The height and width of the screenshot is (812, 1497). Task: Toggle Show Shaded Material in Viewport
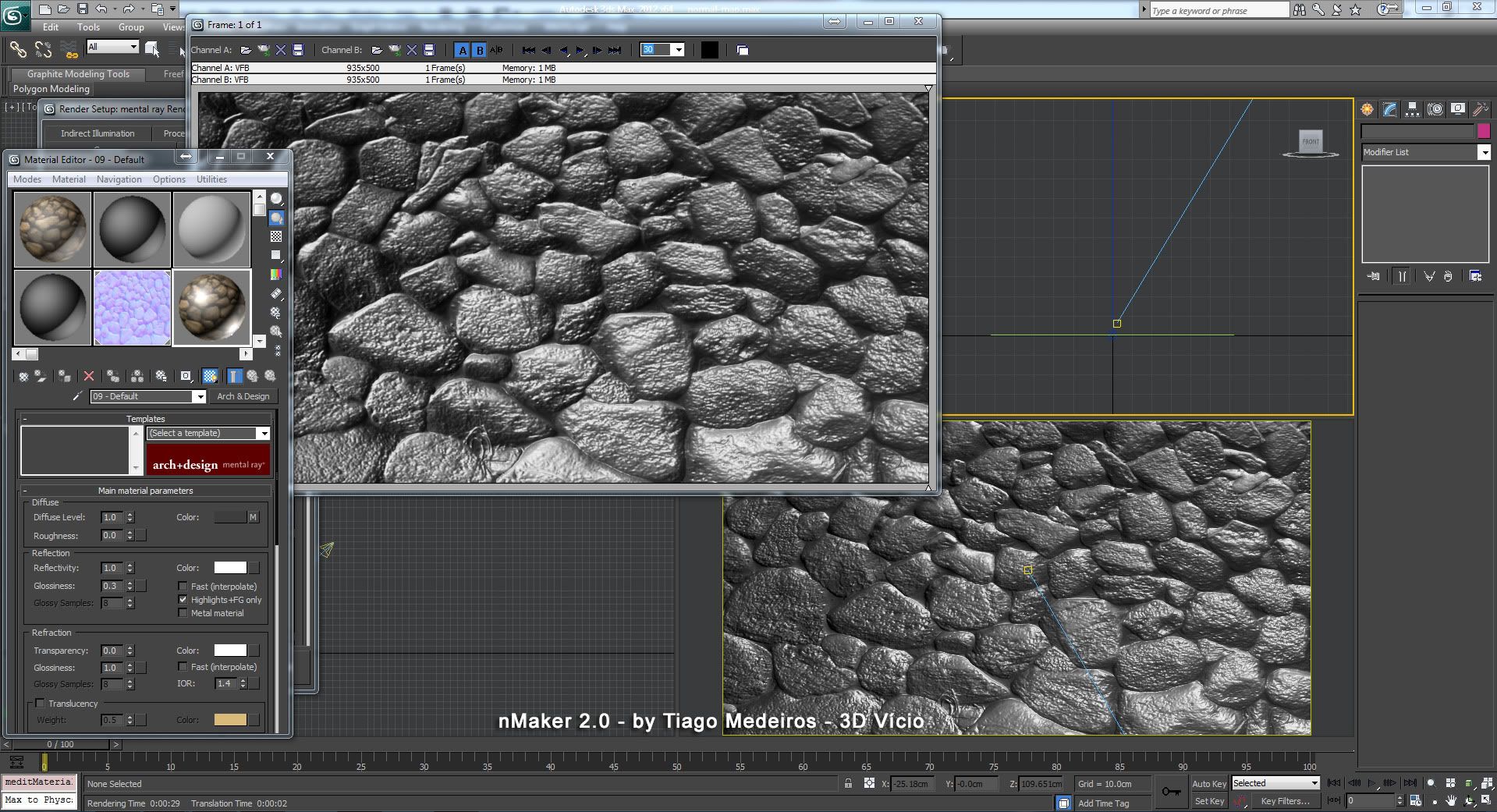pos(210,376)
